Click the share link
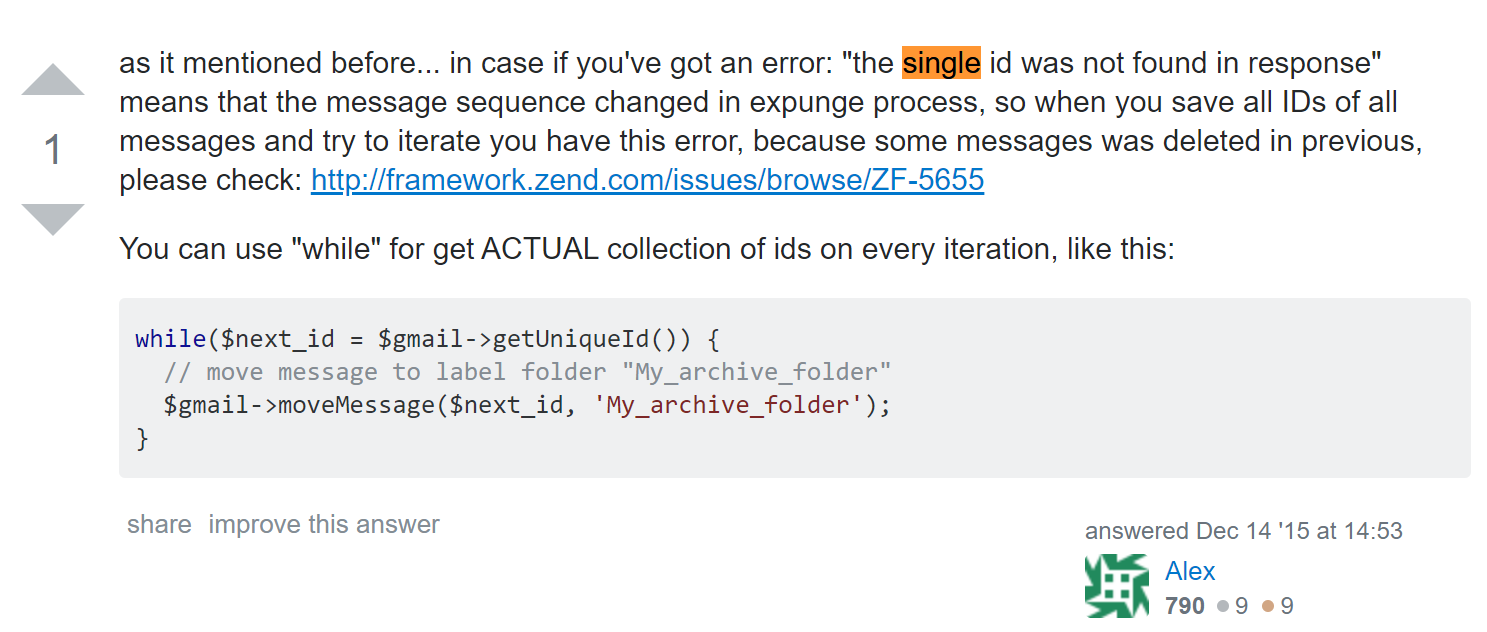1487x632 pixels. [x=159, y=524]
